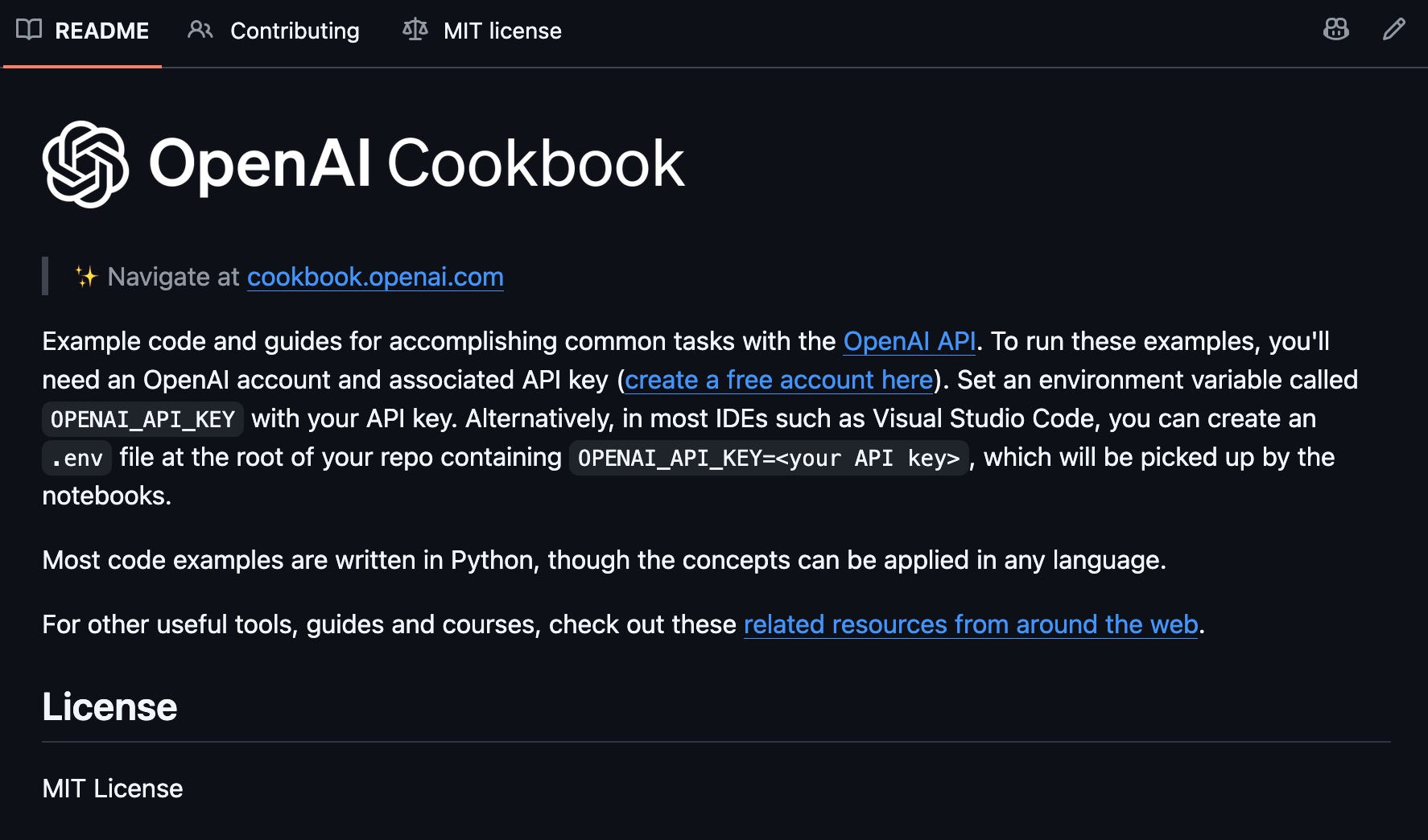
Task: Click the .env inline code snippet
Action: tap(76, 458)
